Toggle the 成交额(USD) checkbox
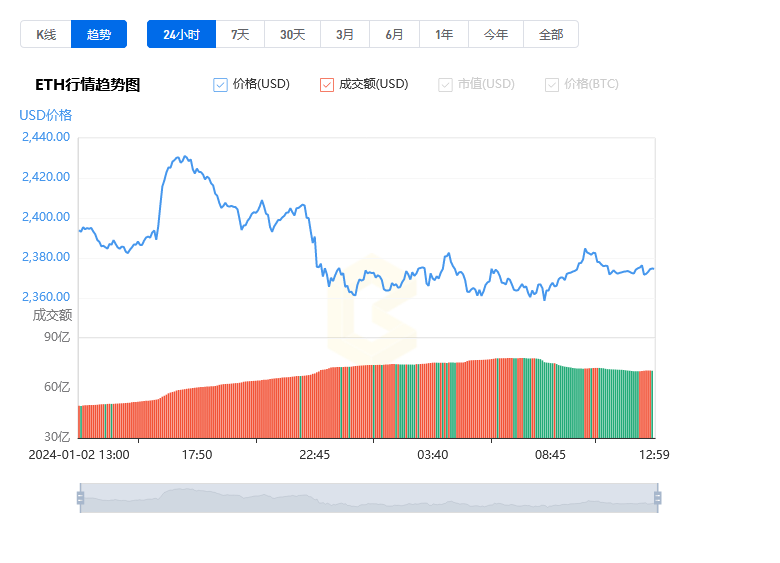This screenshot has height=563, width=780. [327, 85]
